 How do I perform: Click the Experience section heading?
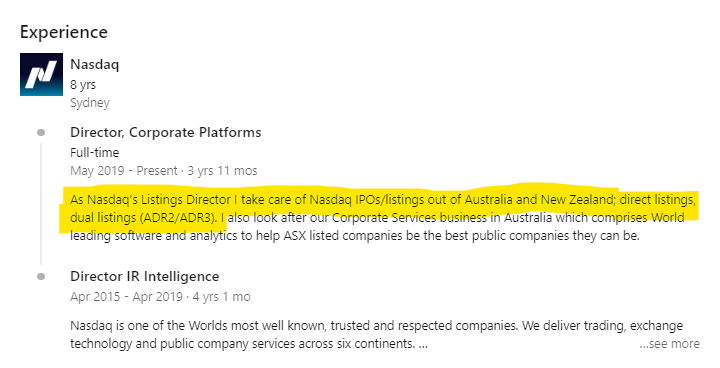64,32
